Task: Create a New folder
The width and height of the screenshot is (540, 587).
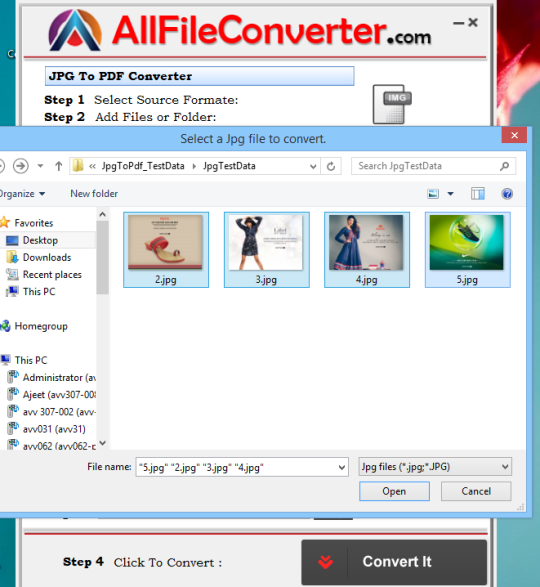Action: (94, 194)
